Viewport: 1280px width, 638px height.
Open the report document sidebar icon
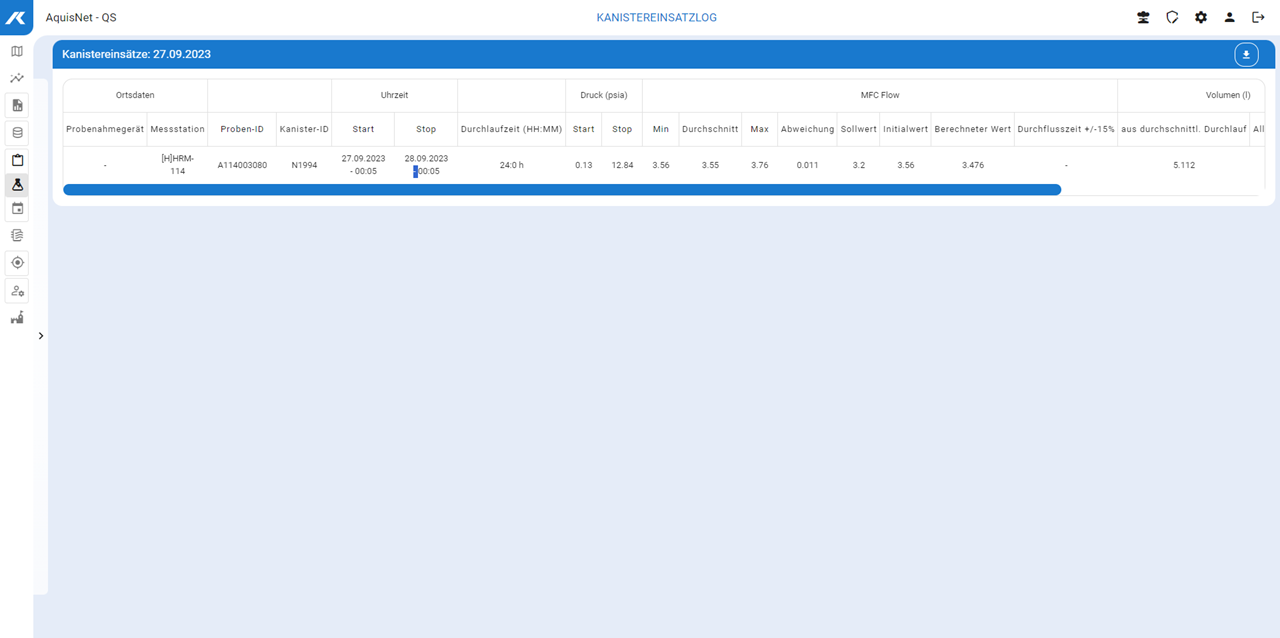(x=17, y=105)
